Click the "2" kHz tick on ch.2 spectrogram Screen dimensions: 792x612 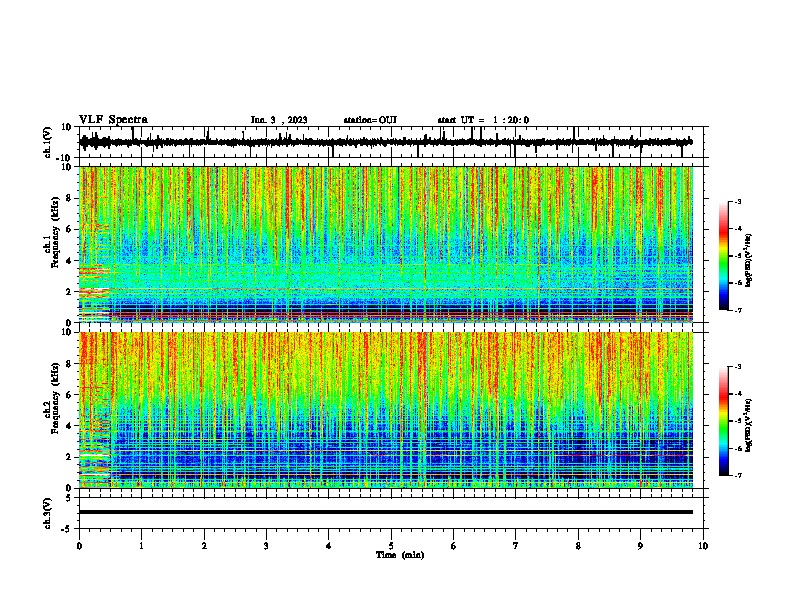coord(69,457)
